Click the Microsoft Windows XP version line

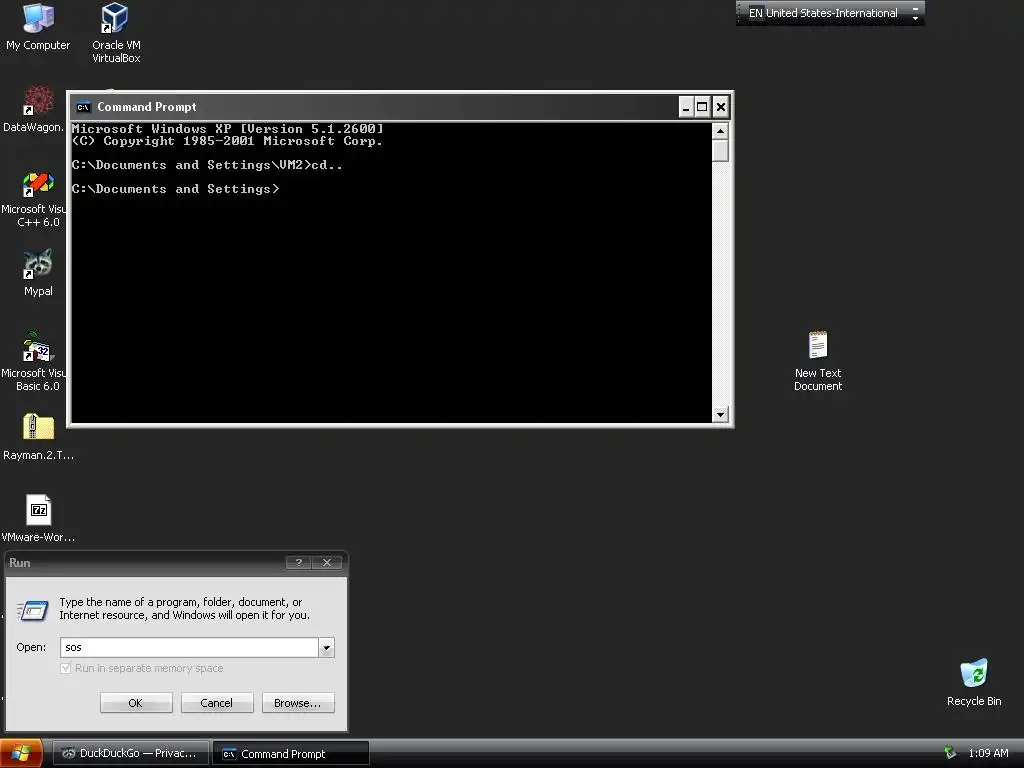click(227, 129)
